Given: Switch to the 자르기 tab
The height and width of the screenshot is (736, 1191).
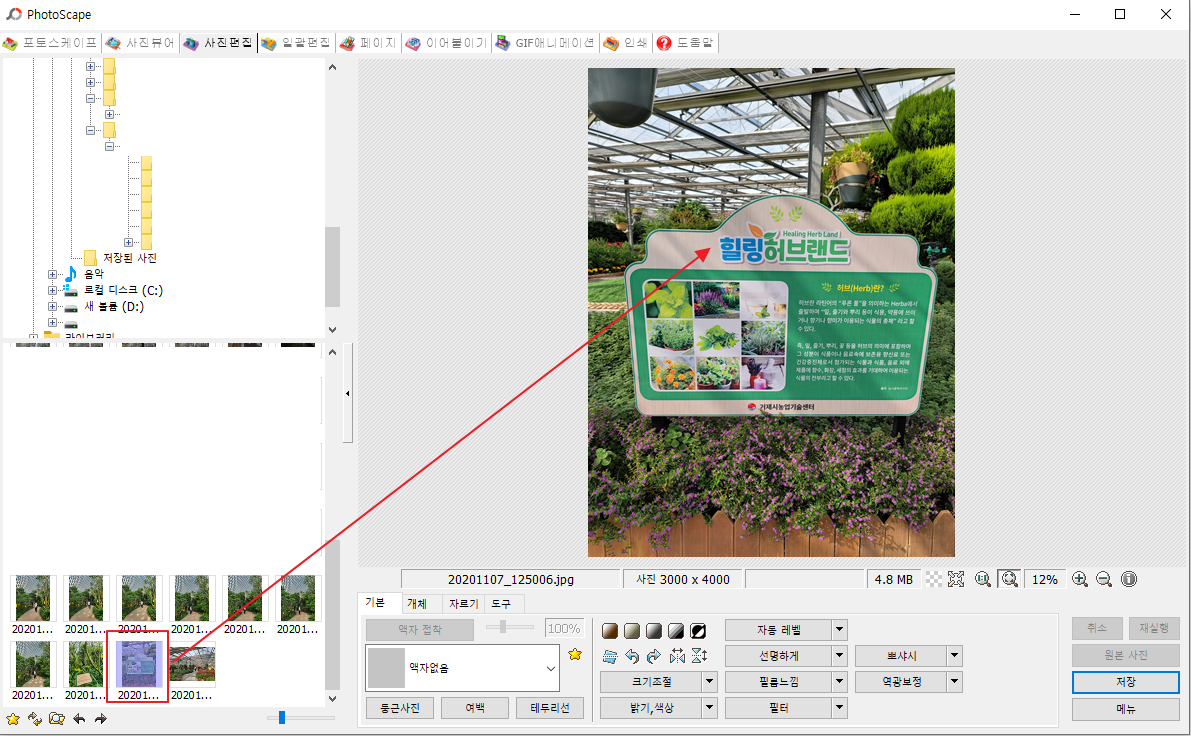Looking at the screenshot, I should pos(463,604).
